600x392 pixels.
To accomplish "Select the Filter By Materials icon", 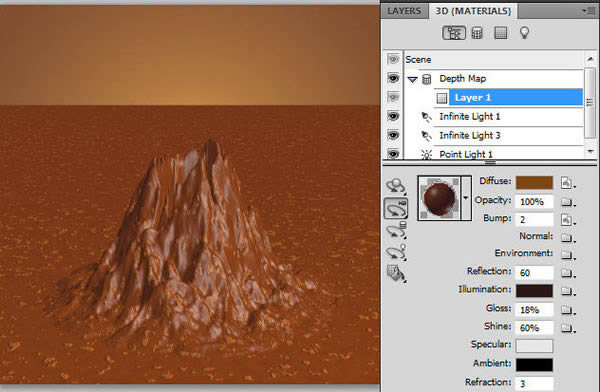I will [501, 33].
